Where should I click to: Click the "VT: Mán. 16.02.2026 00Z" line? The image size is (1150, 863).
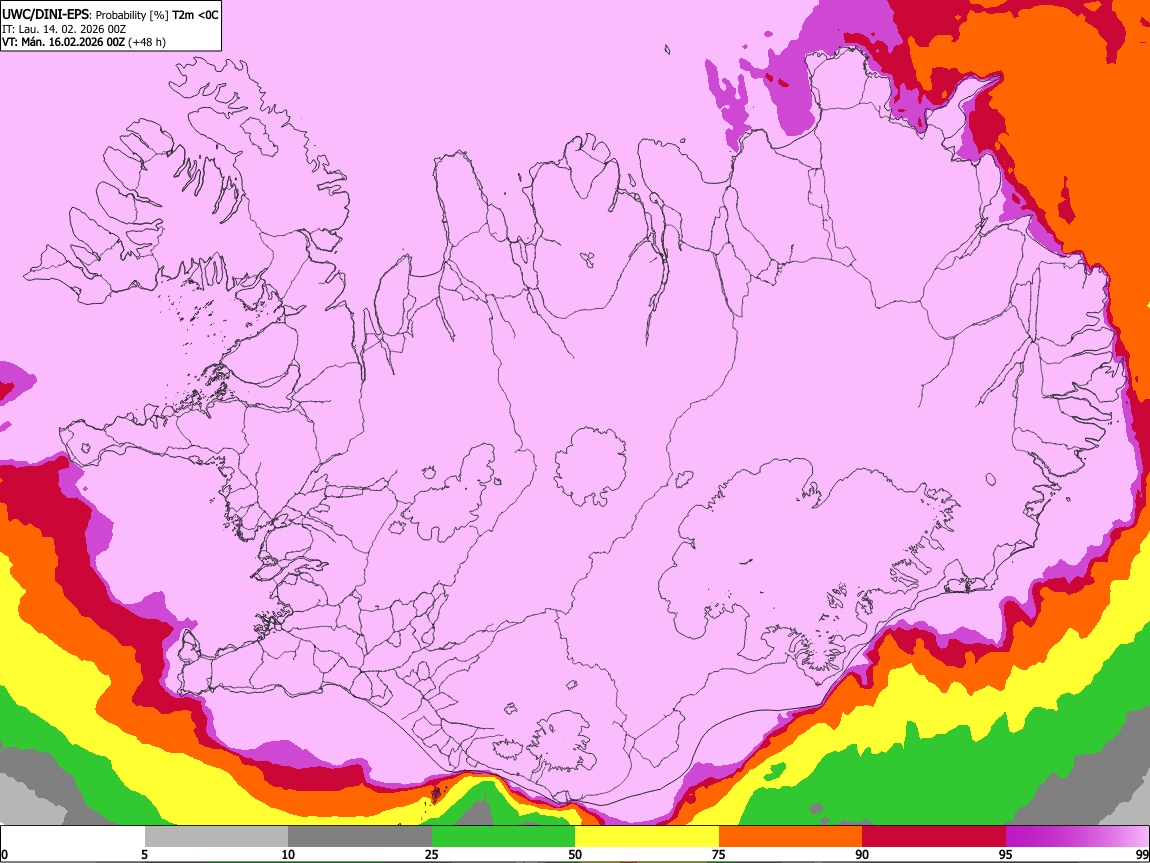pyautogui.click(x=64, y=42)
